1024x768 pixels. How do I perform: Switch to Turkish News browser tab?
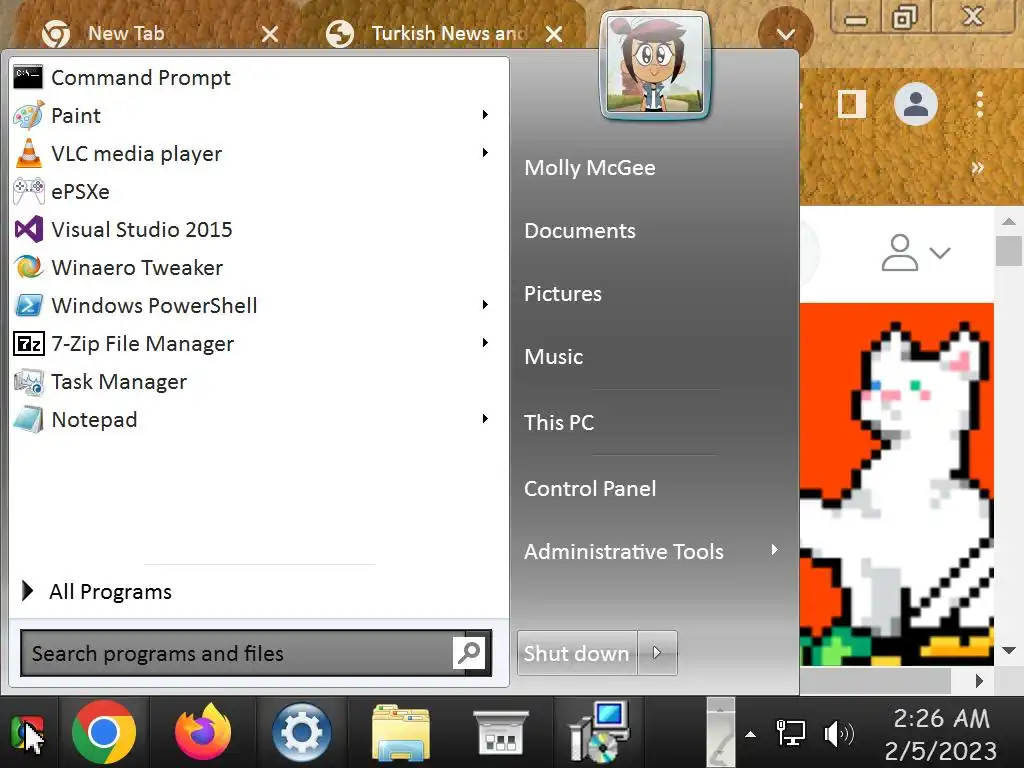tap(449, 33)
